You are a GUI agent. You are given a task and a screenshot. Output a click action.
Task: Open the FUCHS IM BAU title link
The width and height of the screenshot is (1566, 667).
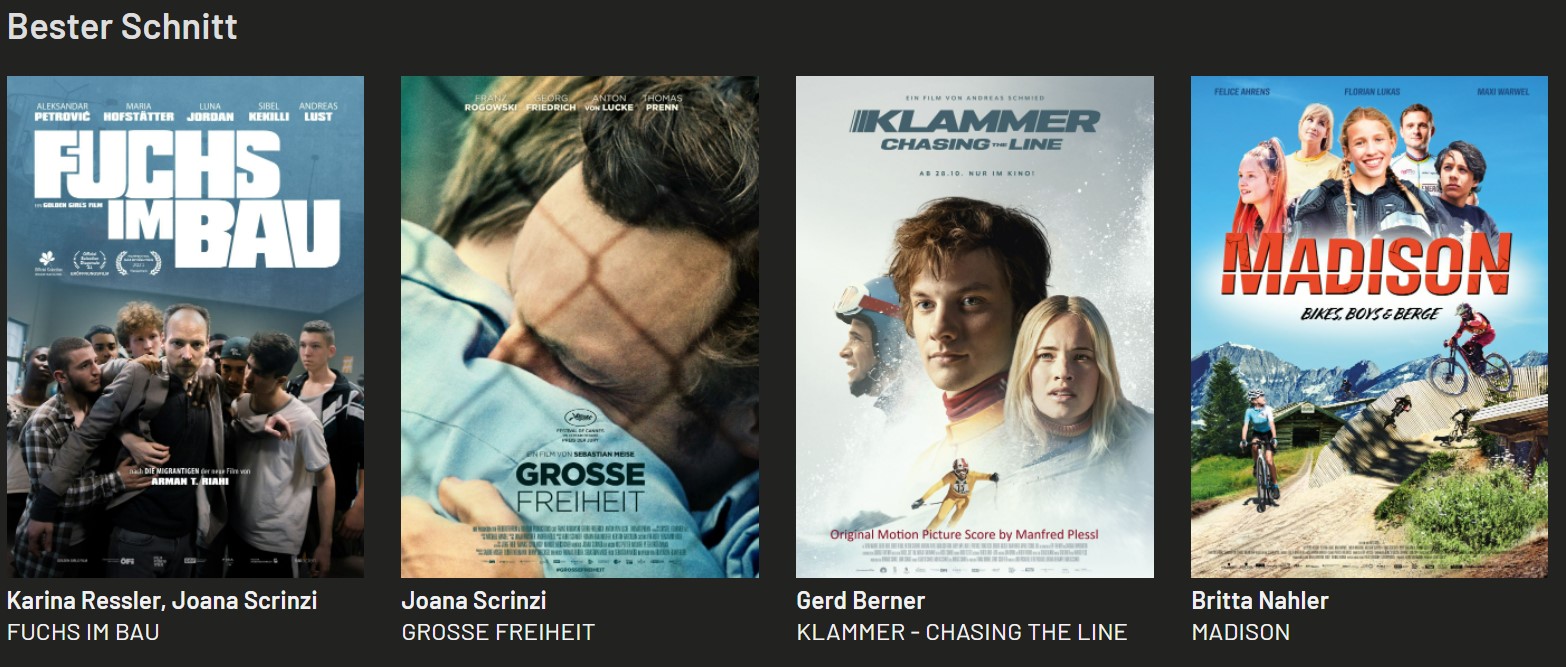pos(83,632)
